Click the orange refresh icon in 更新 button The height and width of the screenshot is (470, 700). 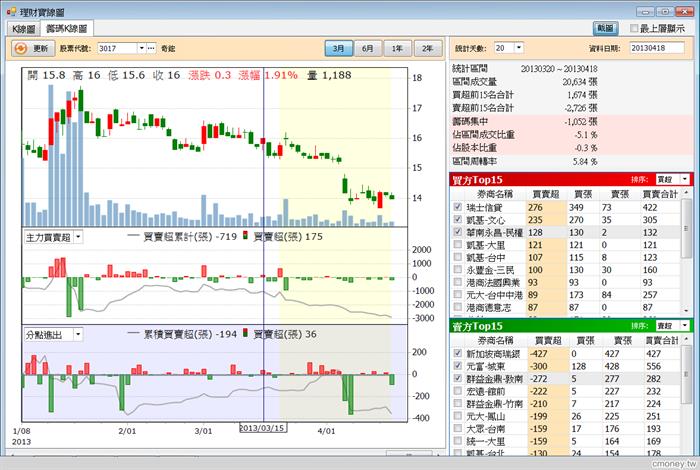click(x=20, y=48)
